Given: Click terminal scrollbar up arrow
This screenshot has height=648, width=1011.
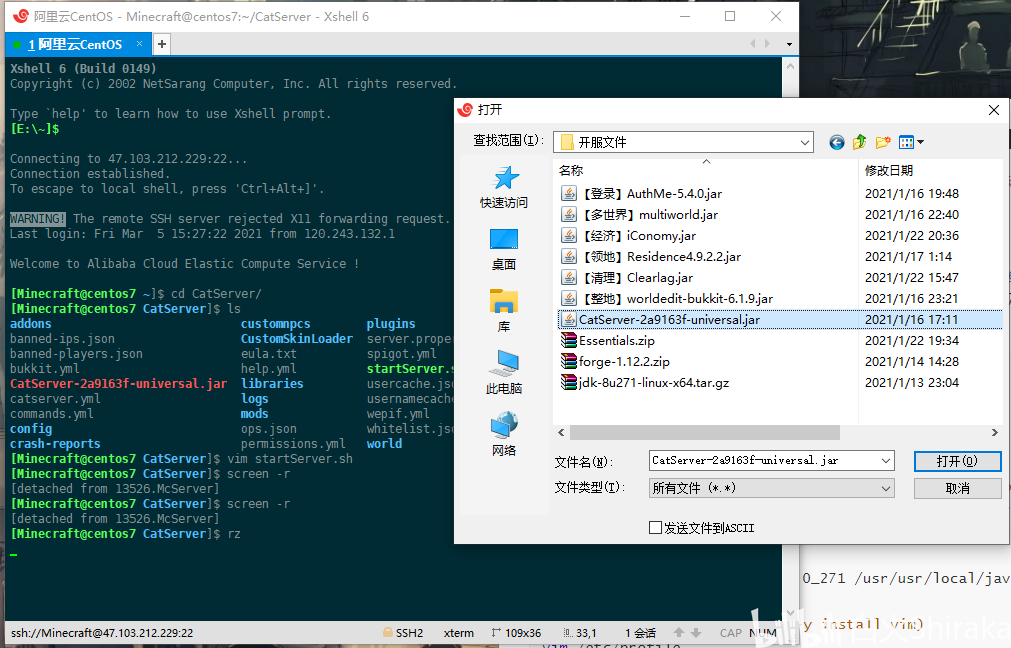Looking at the screenshot, I should point(790,65).
